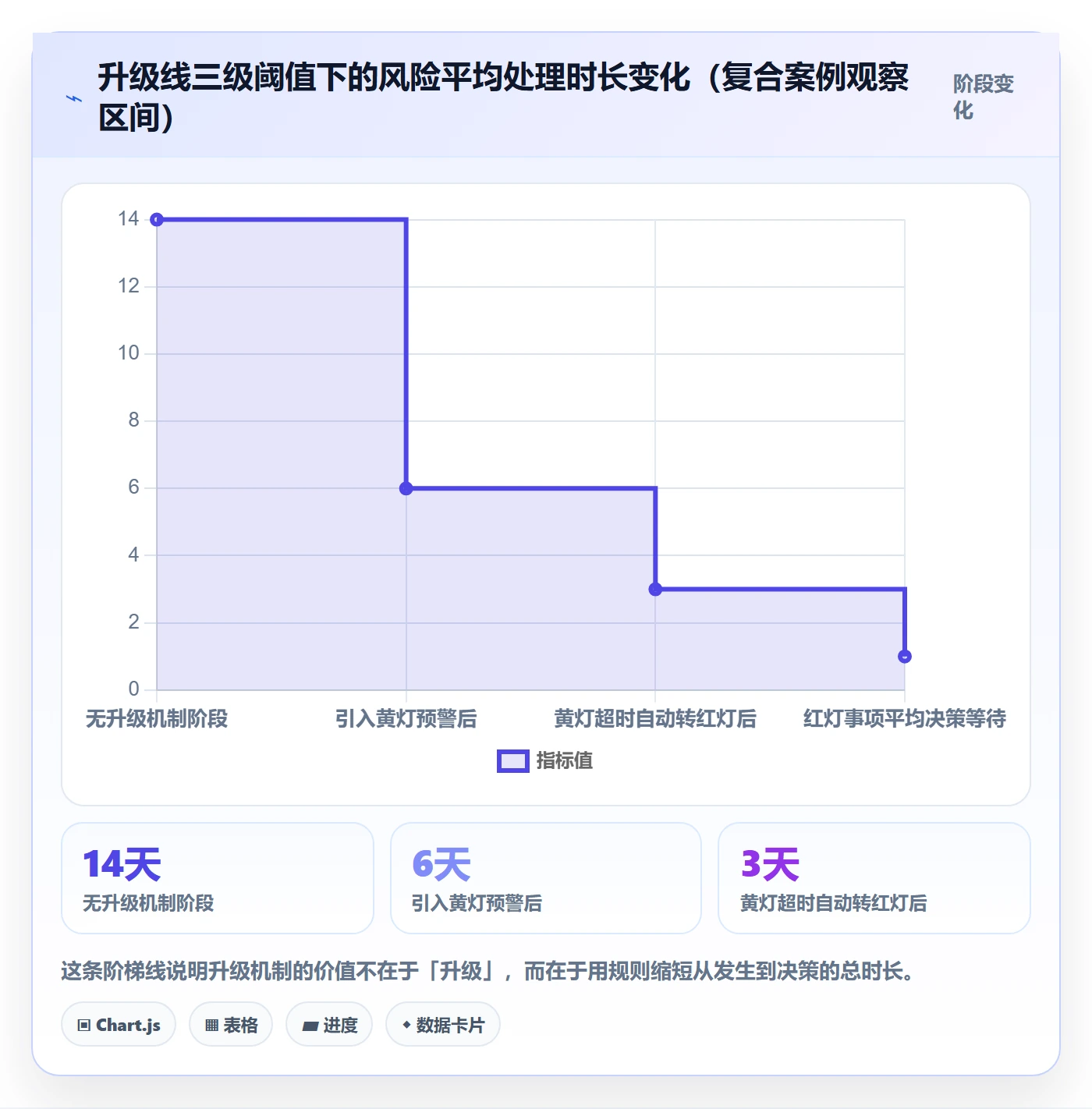This screenshot has height=1109, width=1092.
Task: Toggle the 指标值 legend swatch
Action: coord(513,761)
